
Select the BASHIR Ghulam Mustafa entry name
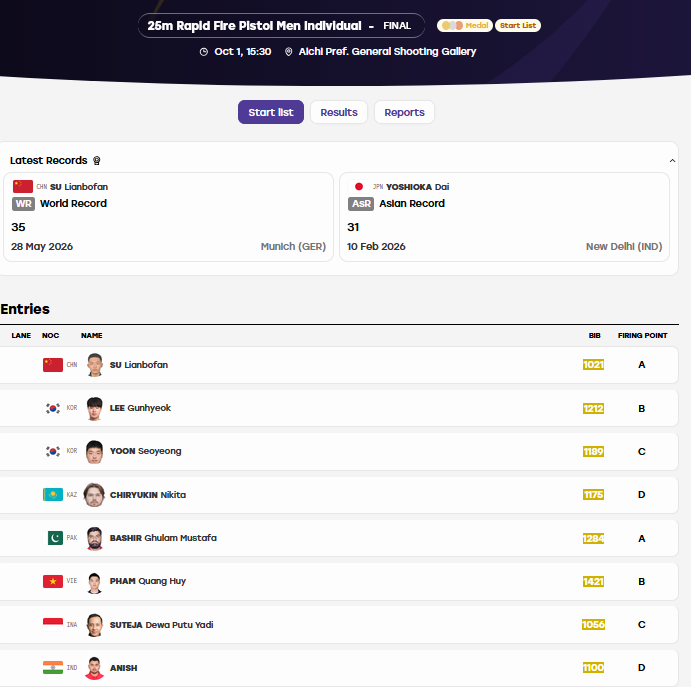[x=163, y=538]
